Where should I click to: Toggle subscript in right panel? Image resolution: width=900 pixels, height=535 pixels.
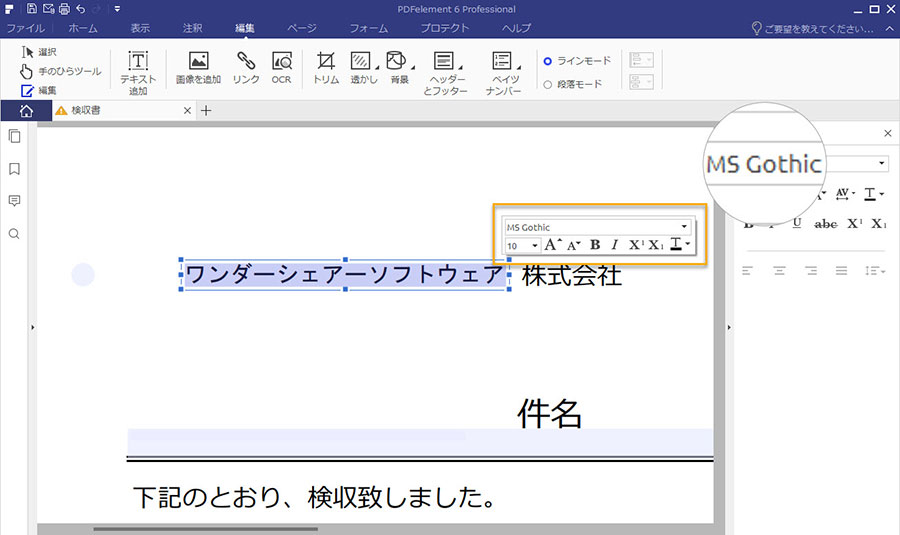pos(879,223)
